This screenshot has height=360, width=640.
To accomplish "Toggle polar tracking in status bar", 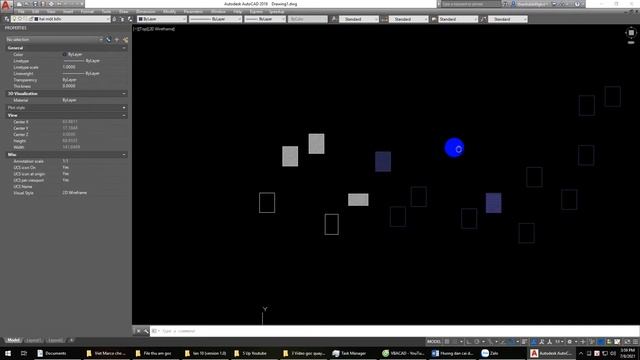I will coord(476,342).
